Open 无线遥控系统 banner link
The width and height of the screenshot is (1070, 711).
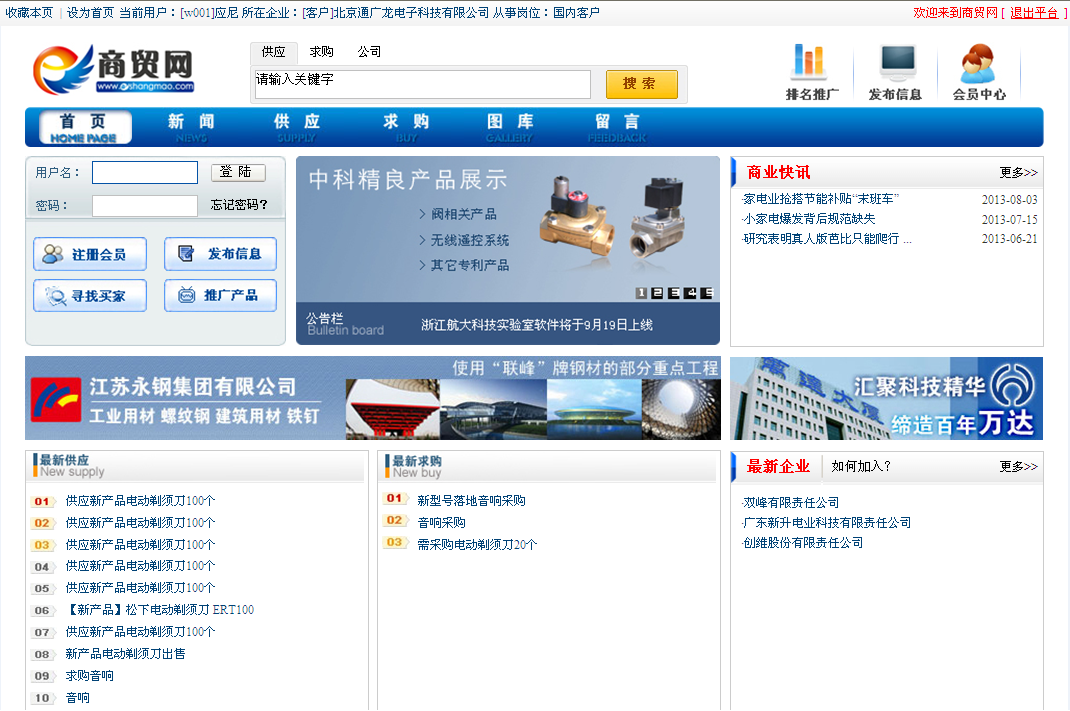469,240
